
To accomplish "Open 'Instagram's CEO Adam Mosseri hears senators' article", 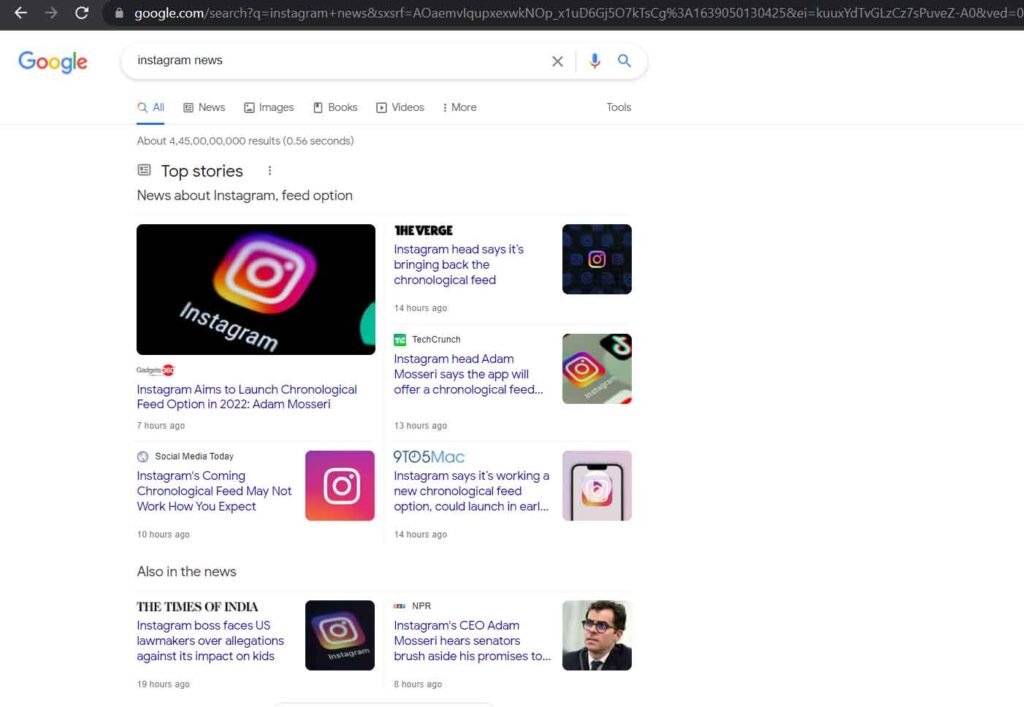I will tap(472, 640).
